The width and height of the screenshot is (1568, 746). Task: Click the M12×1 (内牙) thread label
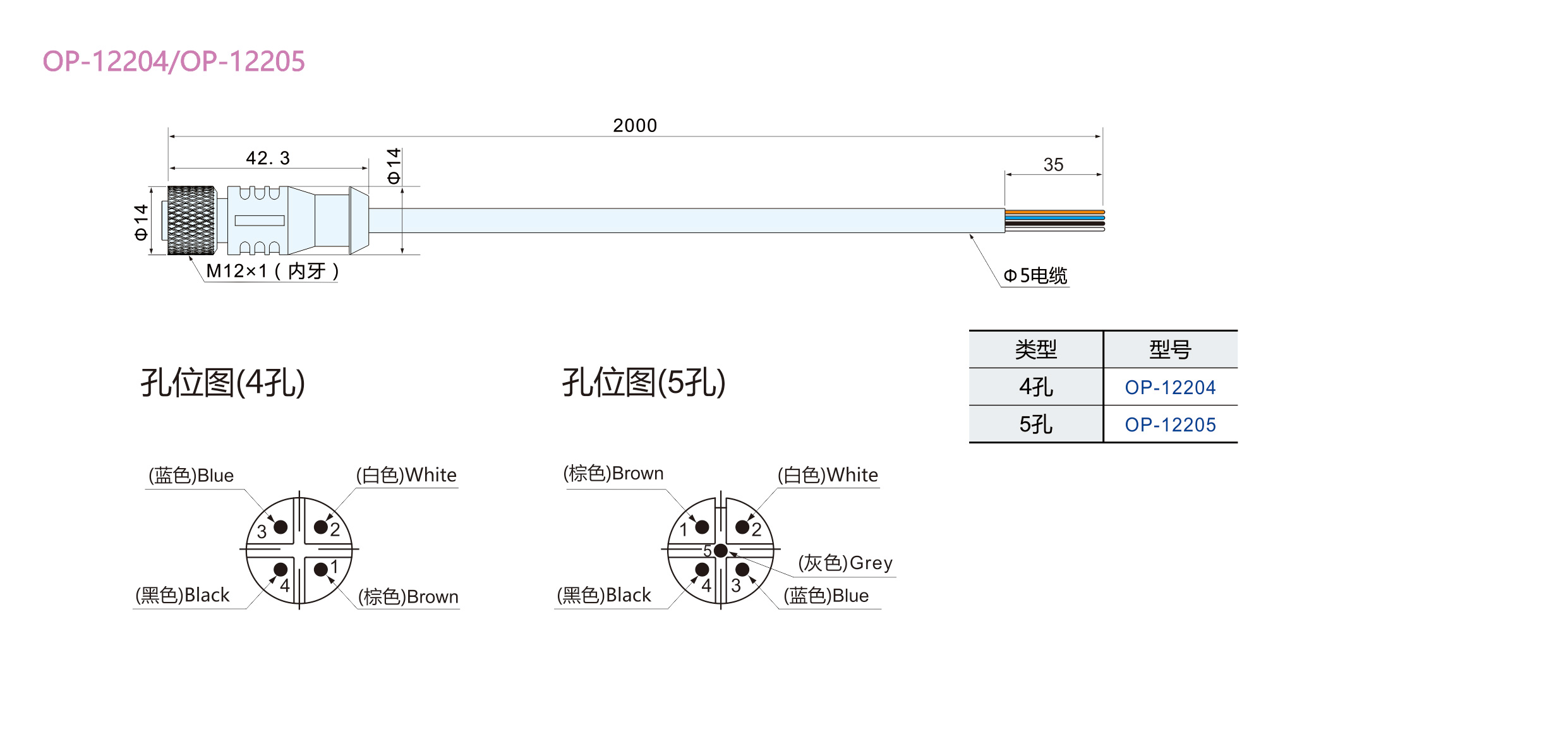pos(272,271)
